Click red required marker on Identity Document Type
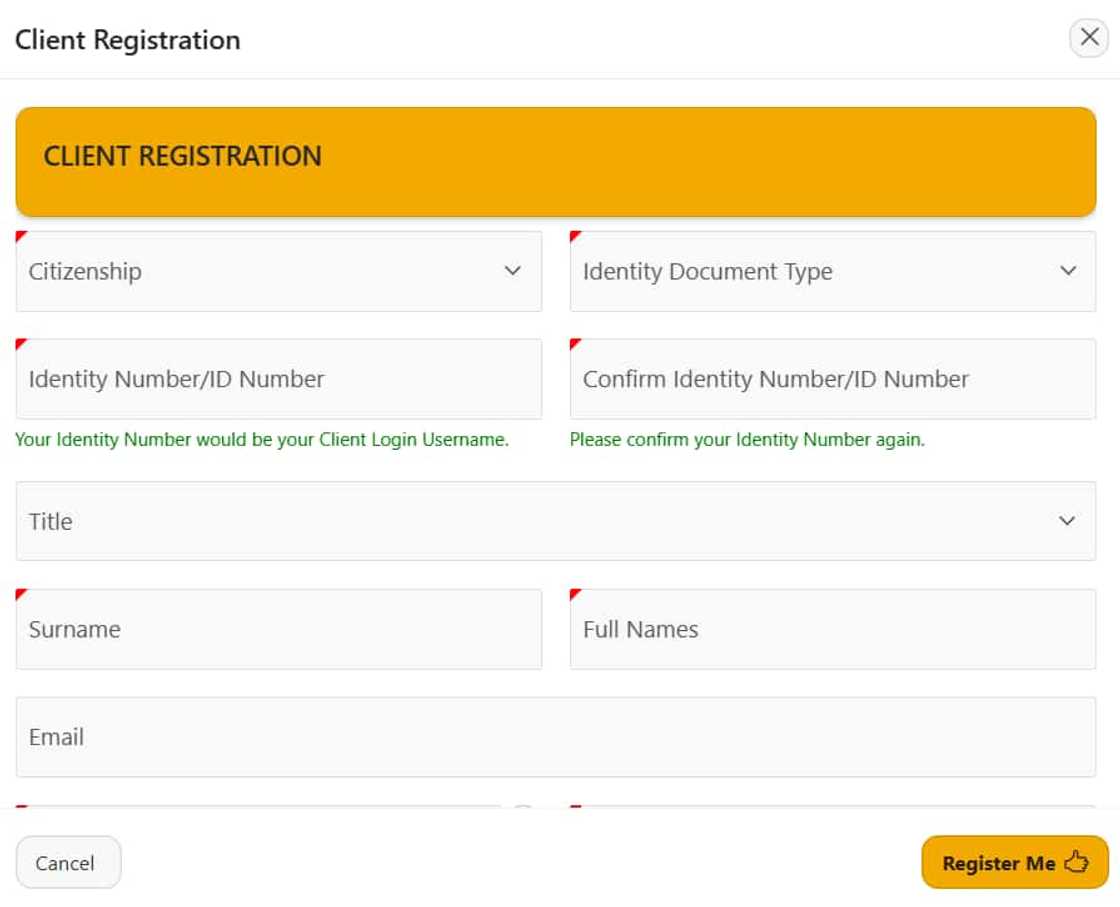This screenshot has height=907, width=1120. tap(575, 236)
